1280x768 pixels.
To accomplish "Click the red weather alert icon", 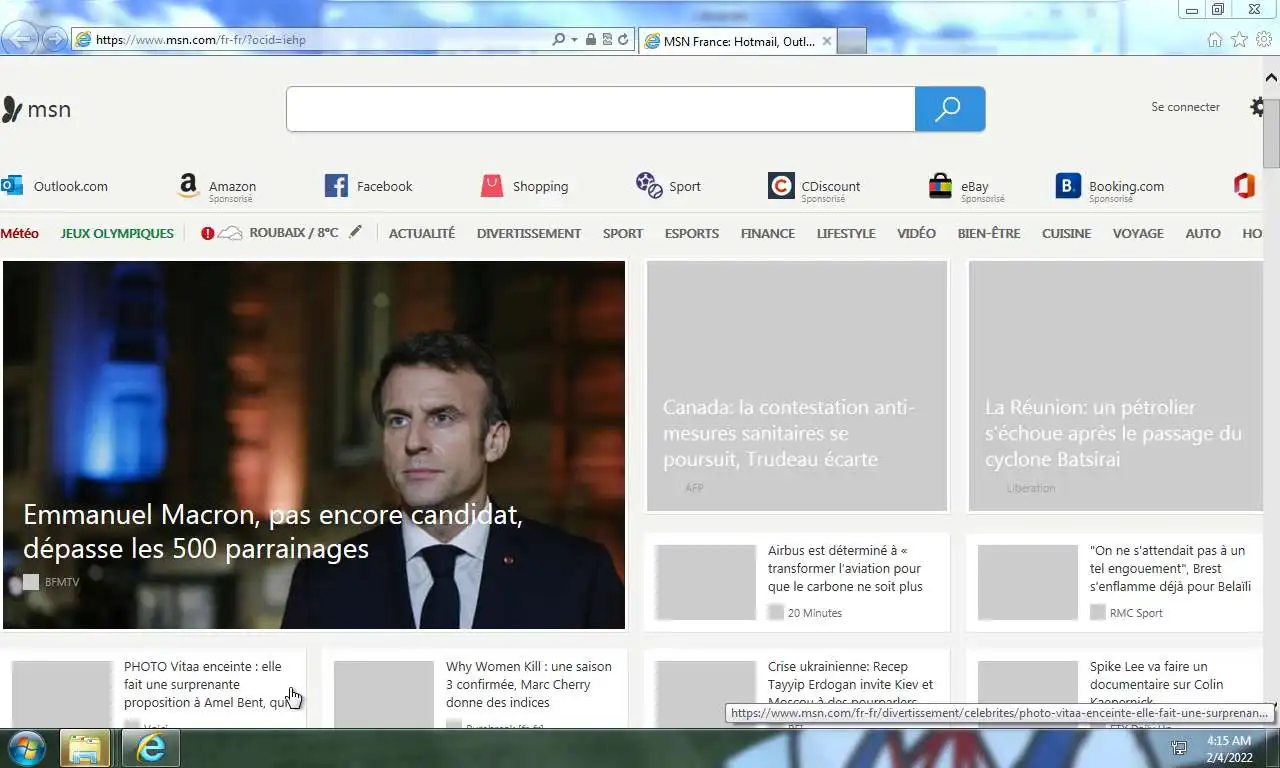I will (x=207, y=233).
